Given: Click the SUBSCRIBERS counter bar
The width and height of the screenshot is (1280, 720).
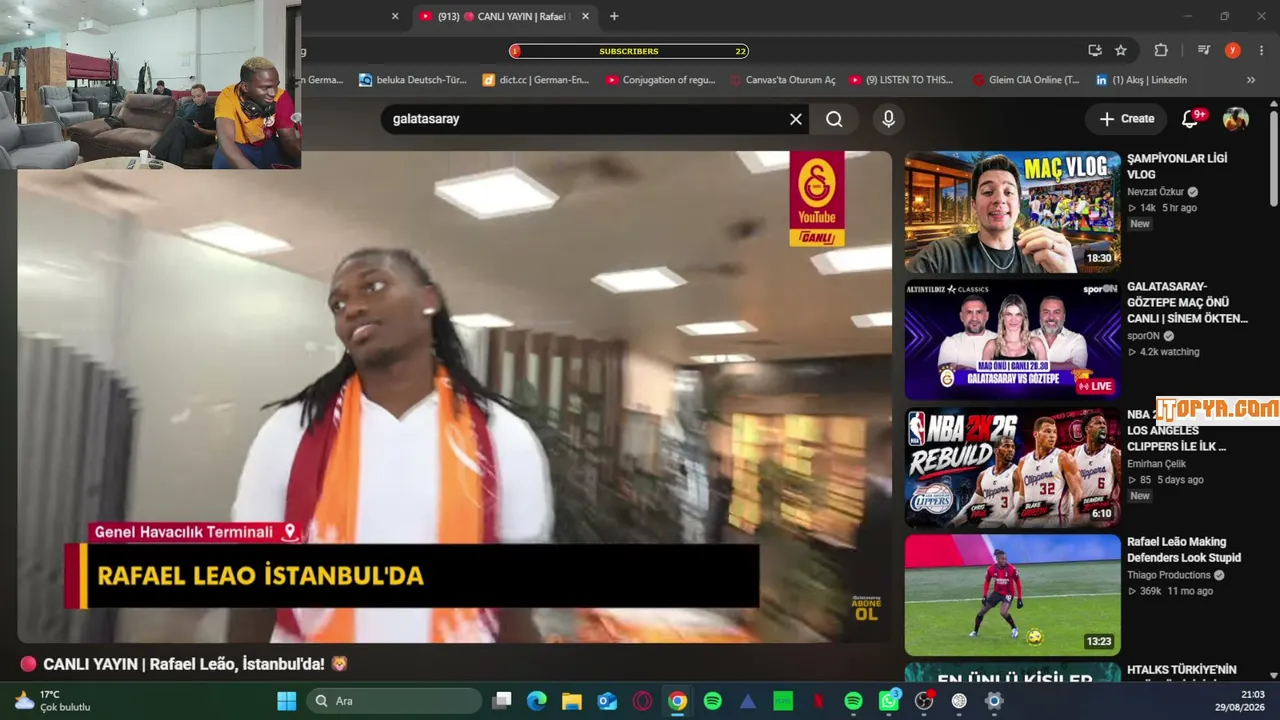Looking at the screenshot, I should click(629, 51).
